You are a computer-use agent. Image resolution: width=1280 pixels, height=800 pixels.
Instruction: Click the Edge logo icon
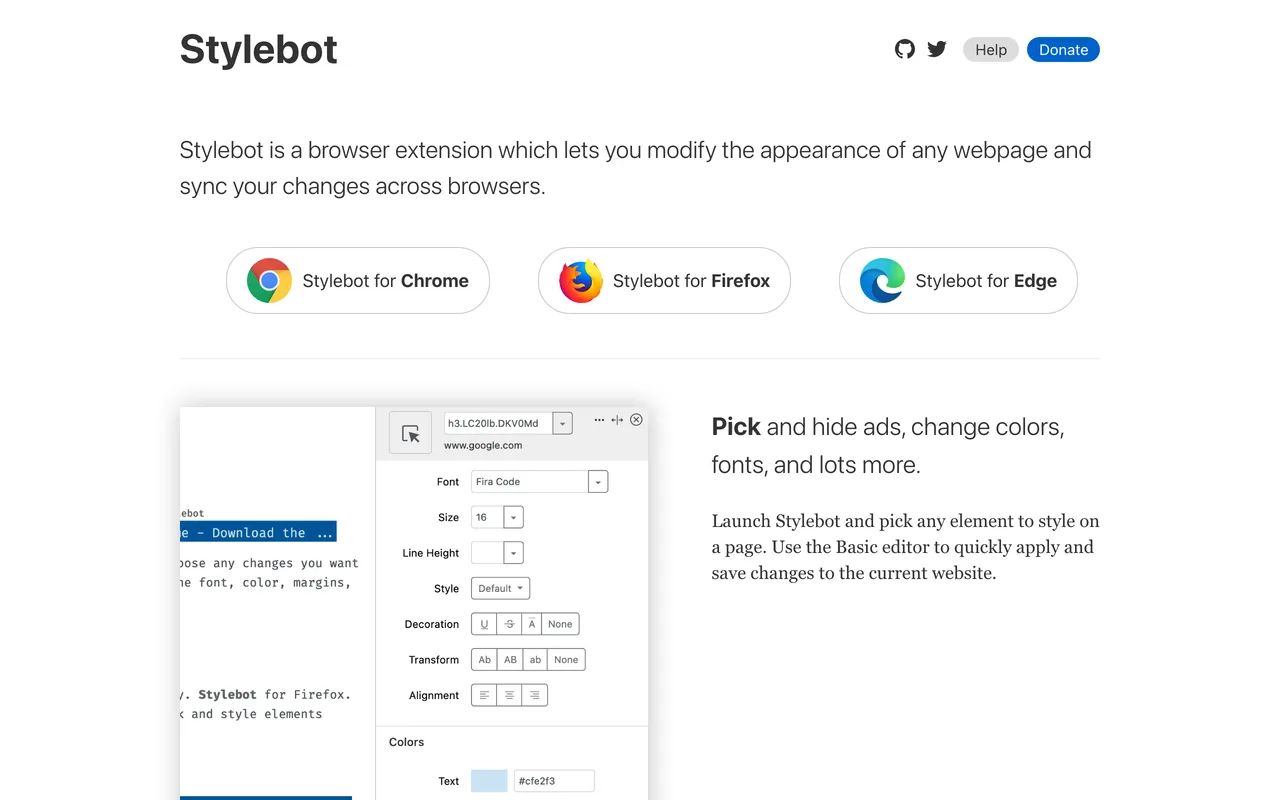pos(882,281)
